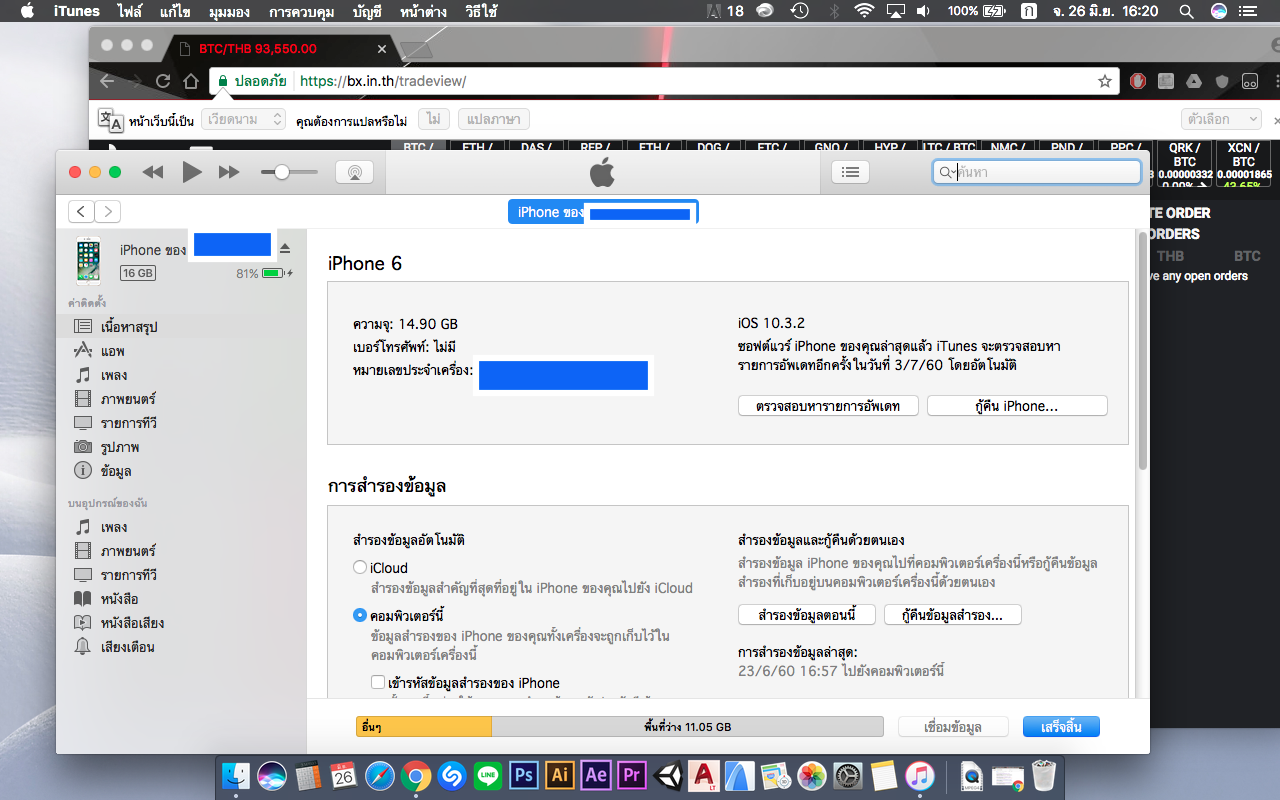Screen dimensions: 1280x800
Task: Go forward with the iTunes forward chevron
Action: [x=107, y=211]
